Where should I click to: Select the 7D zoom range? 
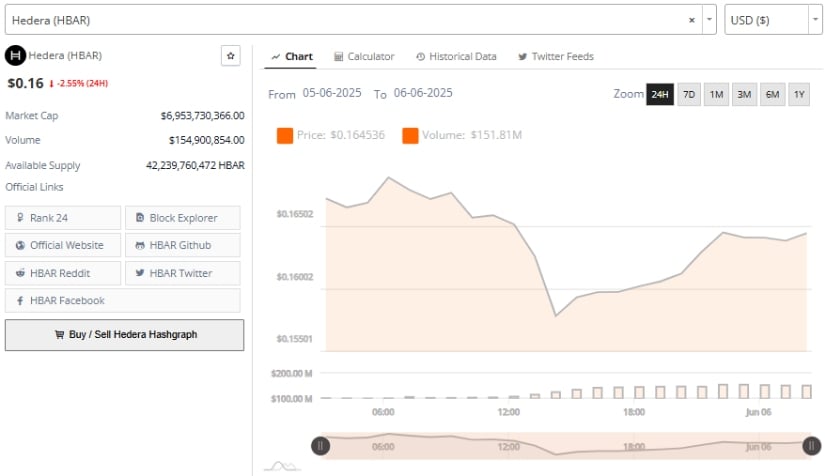coord(688,95)
